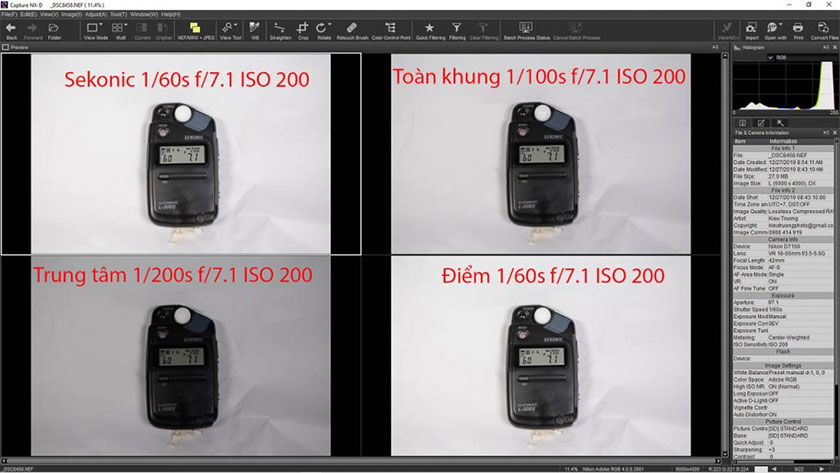Click the Camera Info section header
The image size is (840, 473).
pos(783,239)
